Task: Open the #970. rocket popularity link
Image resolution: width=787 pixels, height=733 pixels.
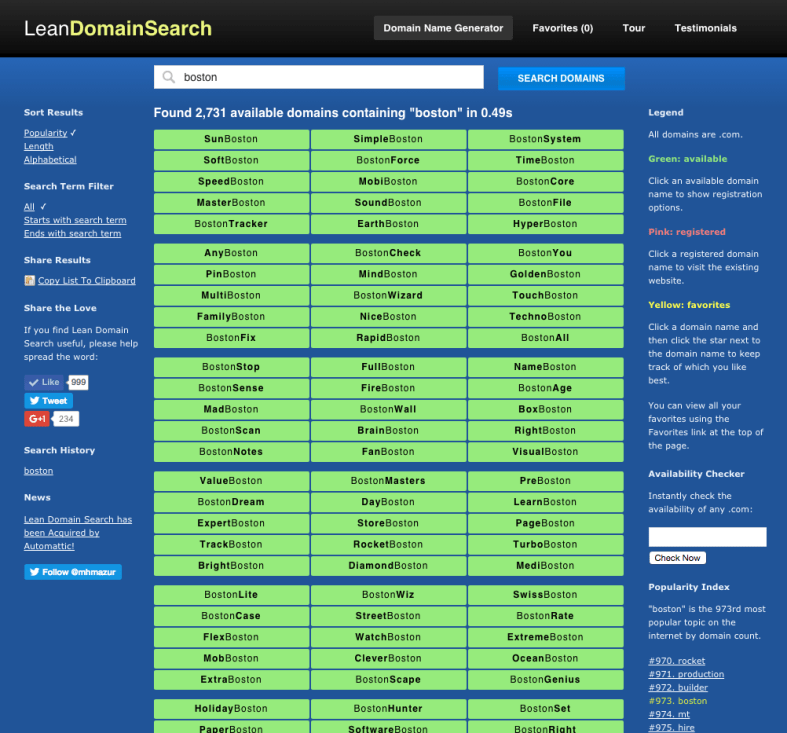Action: [x=677, y=661]
